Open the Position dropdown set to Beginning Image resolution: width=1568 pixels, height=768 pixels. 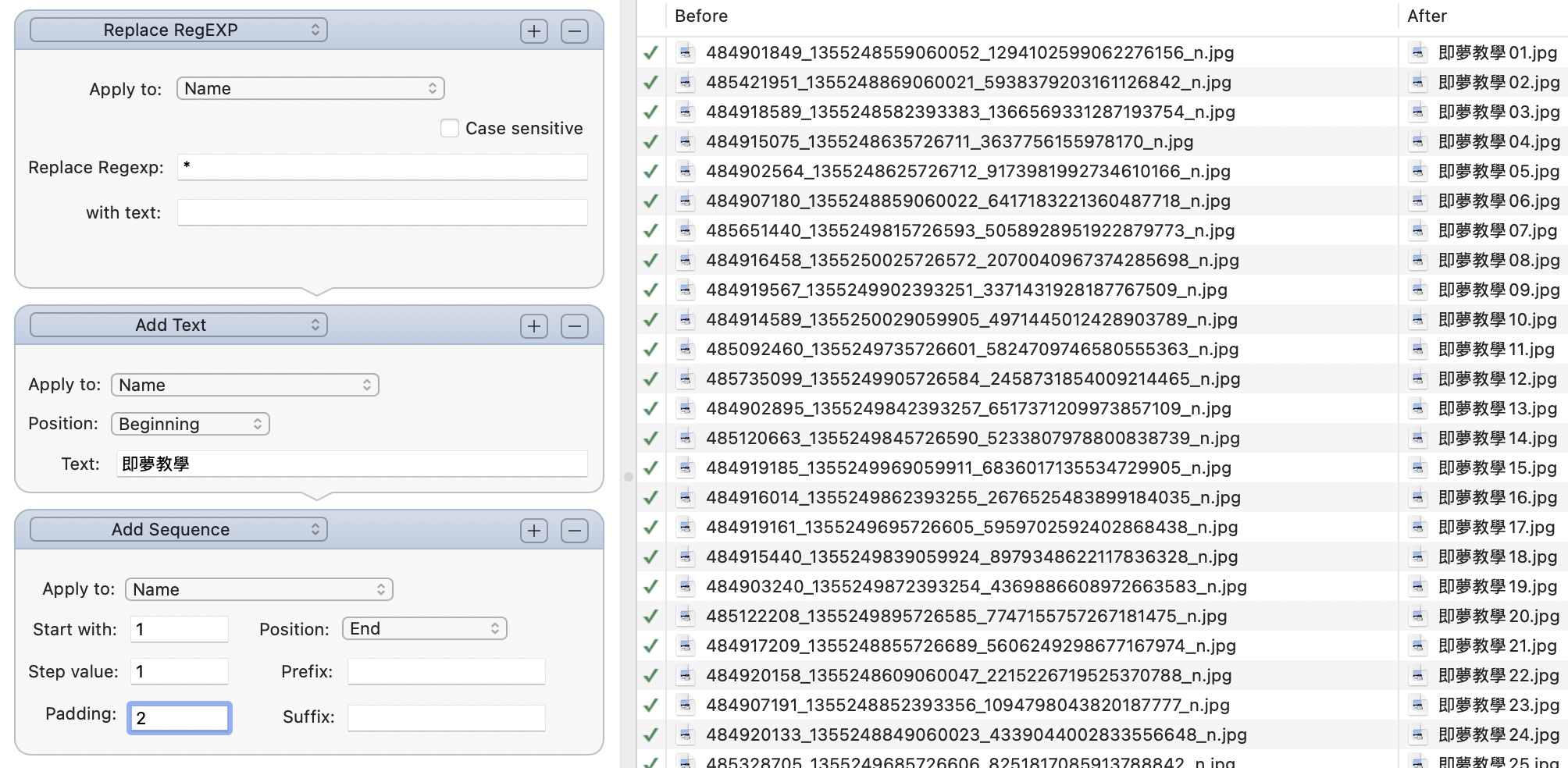click(x=191, y=424)
